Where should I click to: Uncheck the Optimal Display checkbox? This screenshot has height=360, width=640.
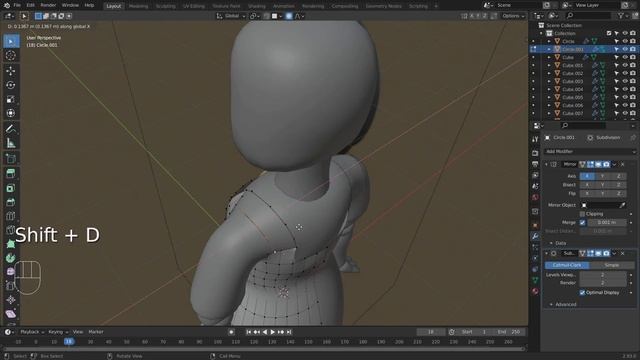point(582,293)
